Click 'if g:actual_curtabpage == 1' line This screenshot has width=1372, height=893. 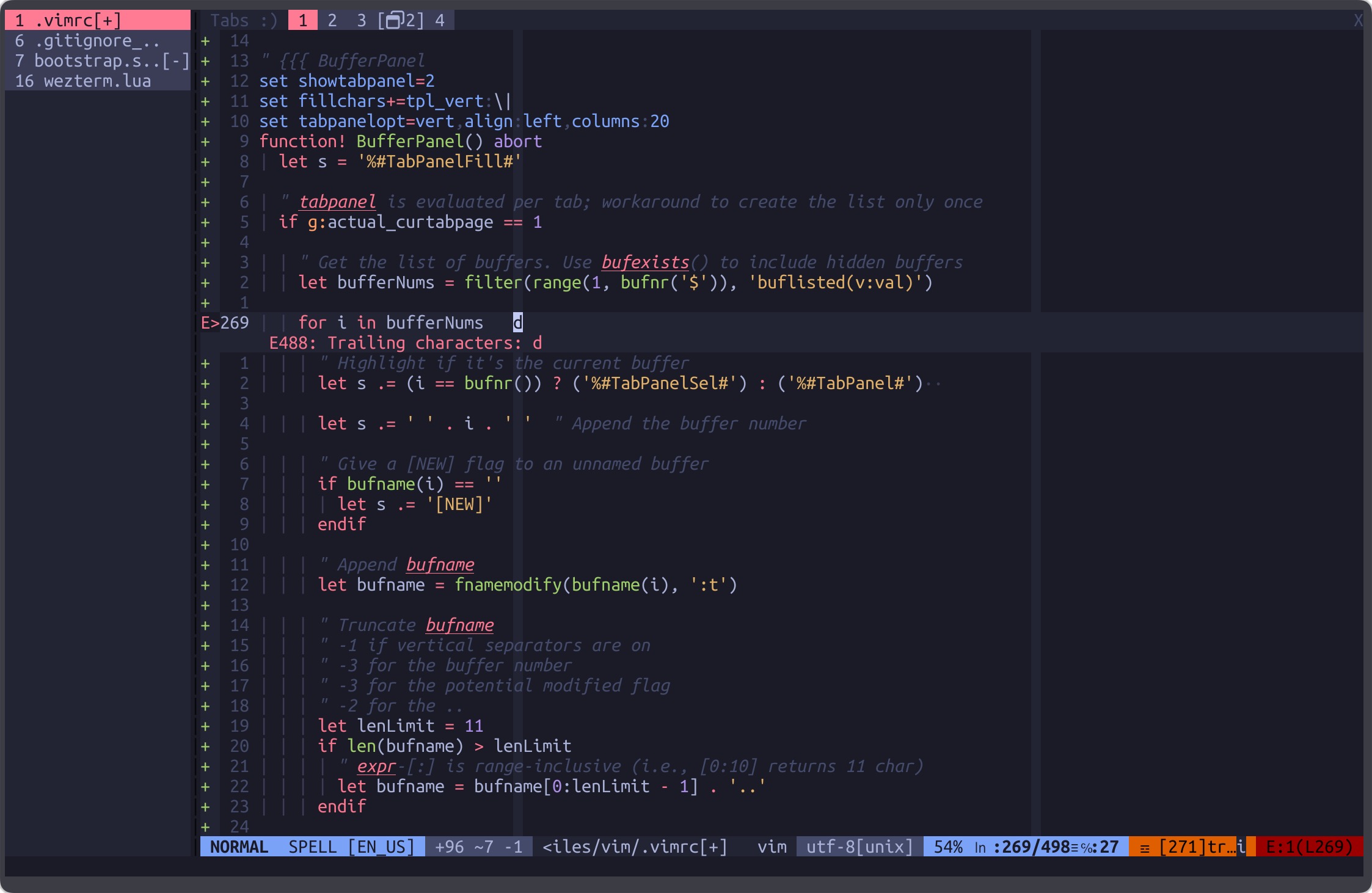point(411,222)
